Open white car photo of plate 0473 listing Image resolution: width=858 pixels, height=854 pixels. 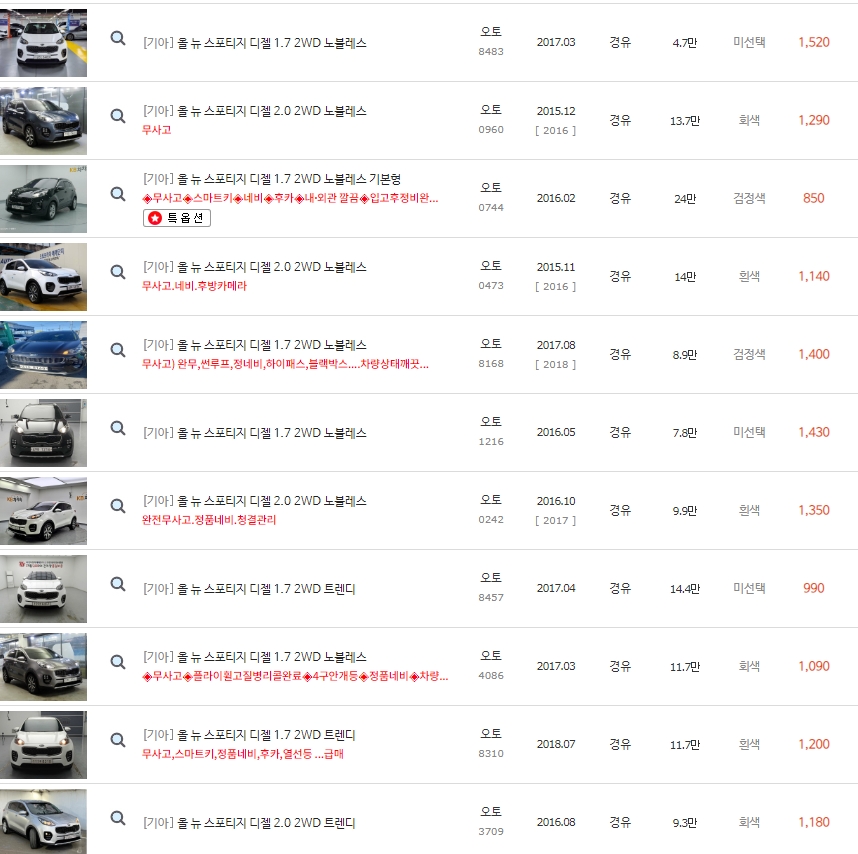(43, 277)
